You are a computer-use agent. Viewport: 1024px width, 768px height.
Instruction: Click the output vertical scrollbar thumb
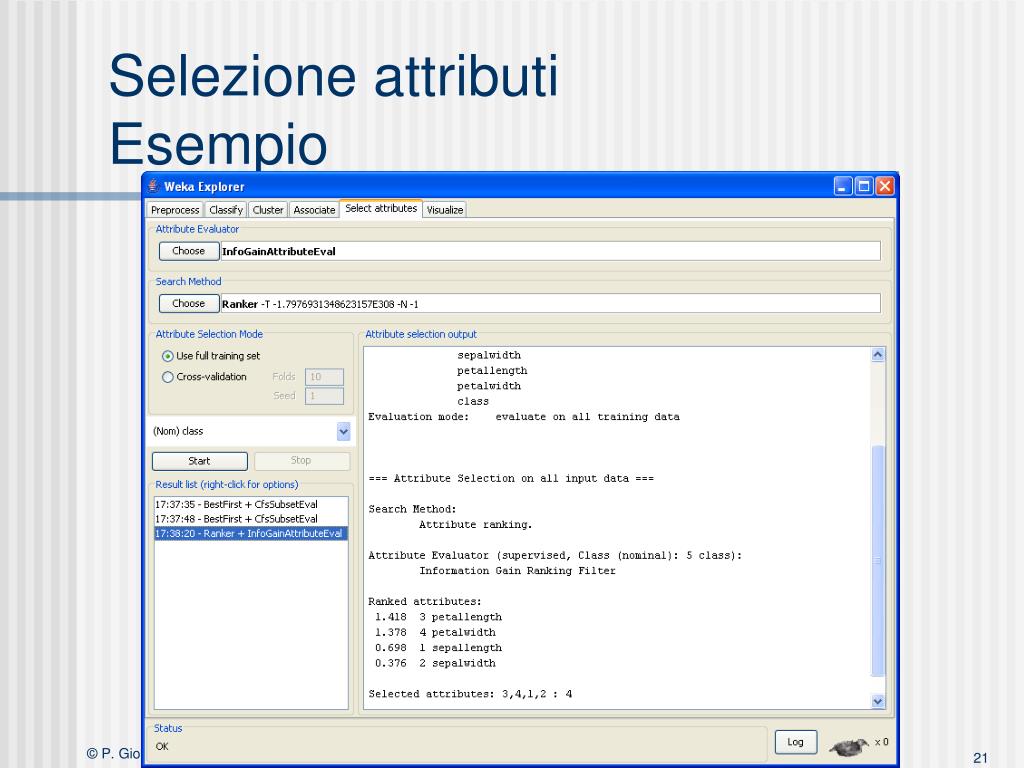click(878, 562)
